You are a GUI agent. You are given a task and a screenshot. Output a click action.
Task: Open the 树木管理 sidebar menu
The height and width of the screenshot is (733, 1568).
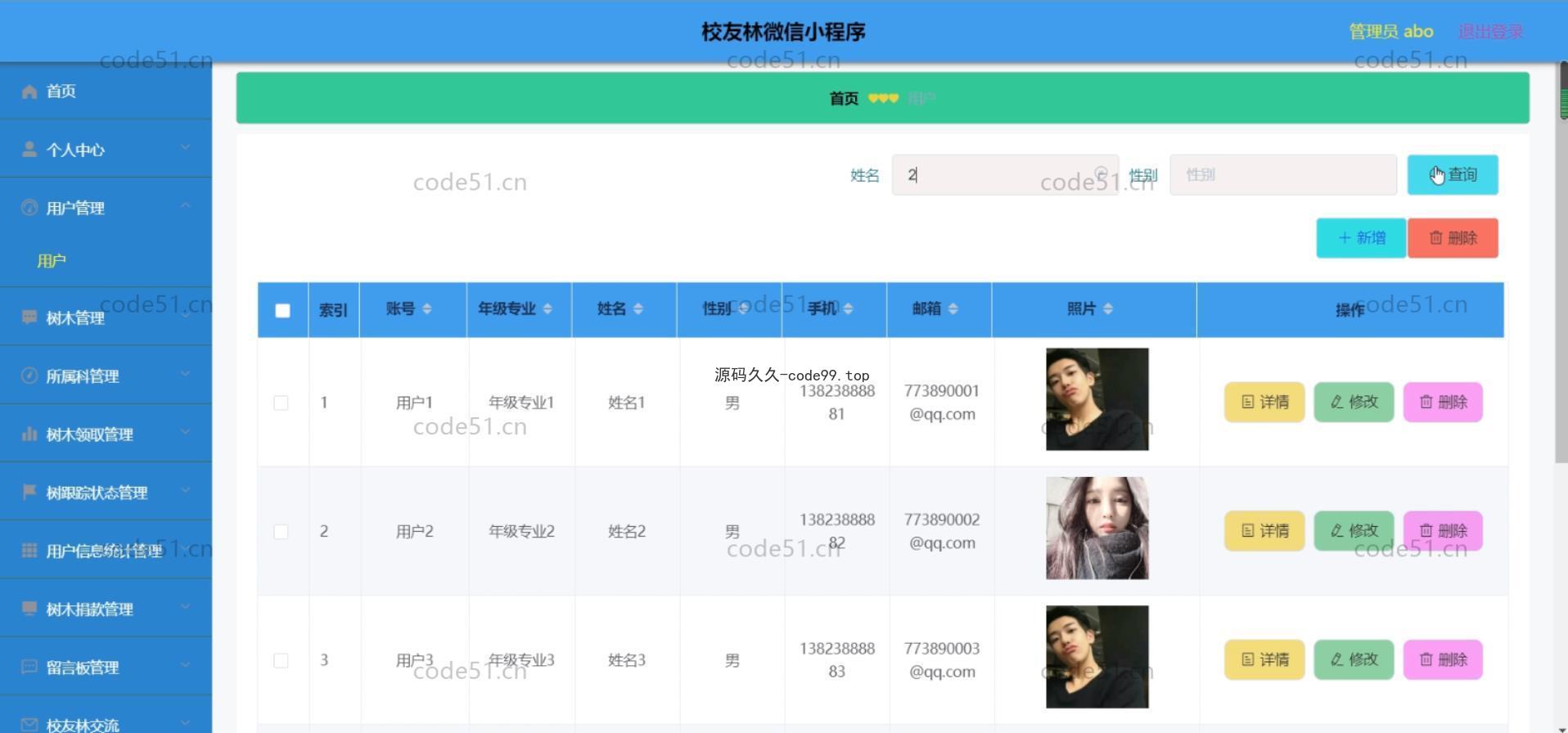(x=106, y=317)
